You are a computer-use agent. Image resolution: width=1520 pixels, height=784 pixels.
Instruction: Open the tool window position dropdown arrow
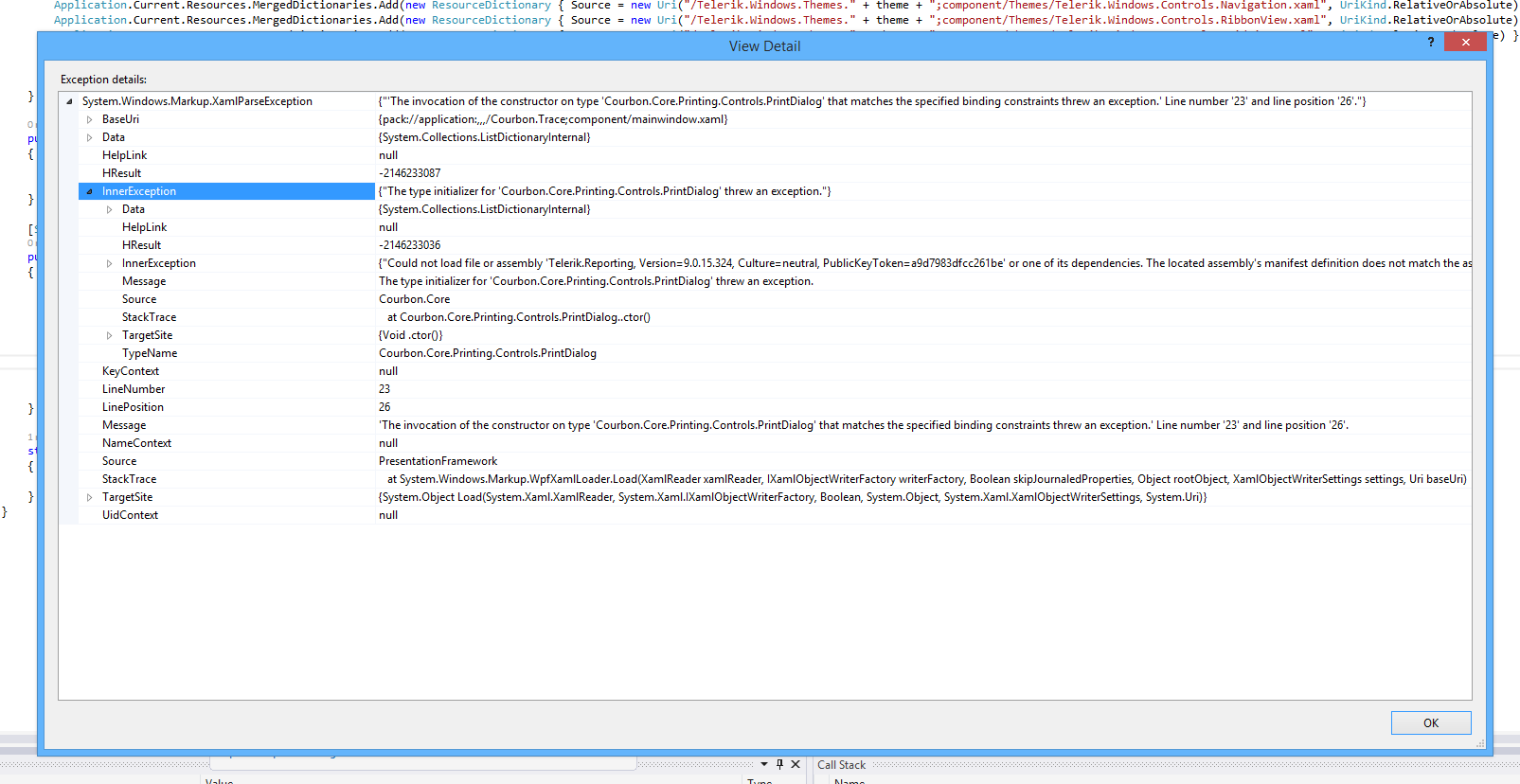[764, 764]
